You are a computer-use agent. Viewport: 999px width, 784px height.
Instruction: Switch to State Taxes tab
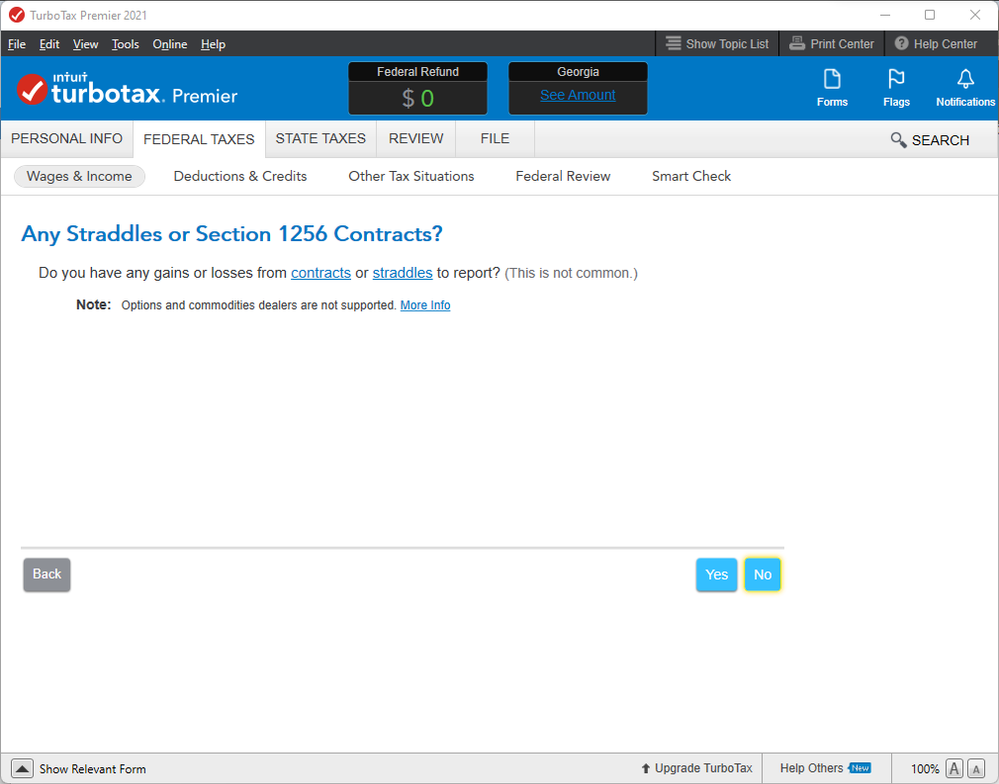320,139
